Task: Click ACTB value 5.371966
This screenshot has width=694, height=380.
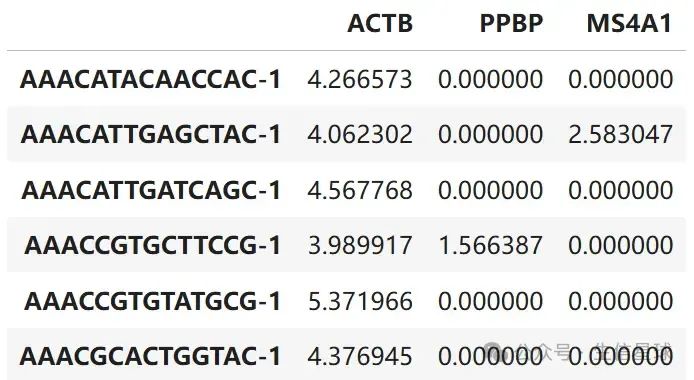Action: (360, 301)
